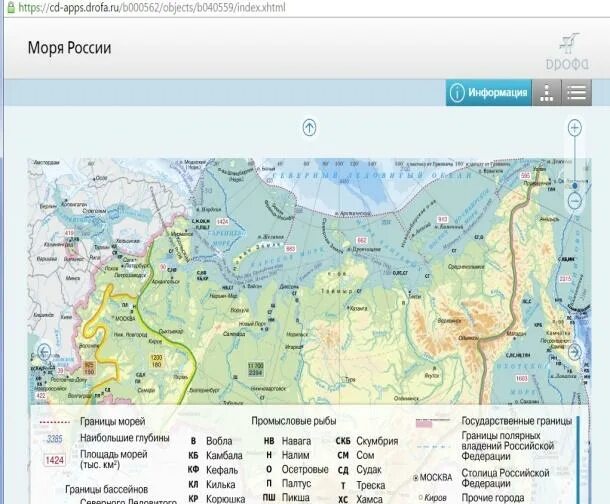610x504 pixels.
Task: Click the secure lock icon in address bar
Action: (x=11, y=7)
